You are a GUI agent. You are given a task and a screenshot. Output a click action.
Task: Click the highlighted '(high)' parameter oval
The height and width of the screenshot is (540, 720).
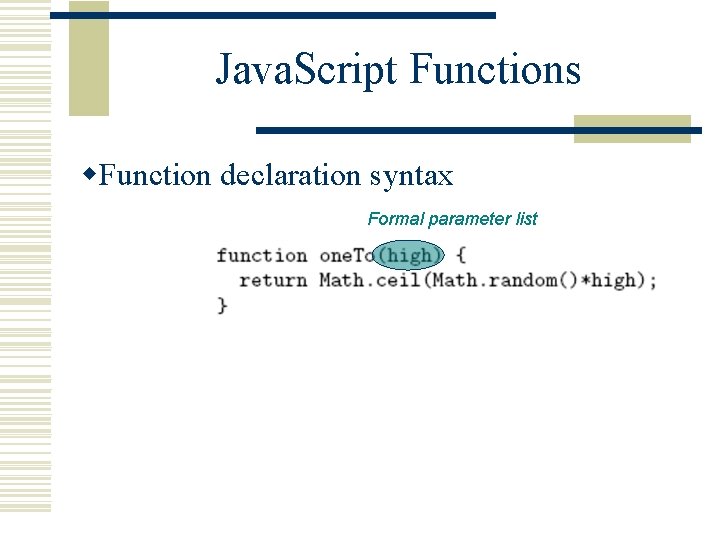point(408,255)
